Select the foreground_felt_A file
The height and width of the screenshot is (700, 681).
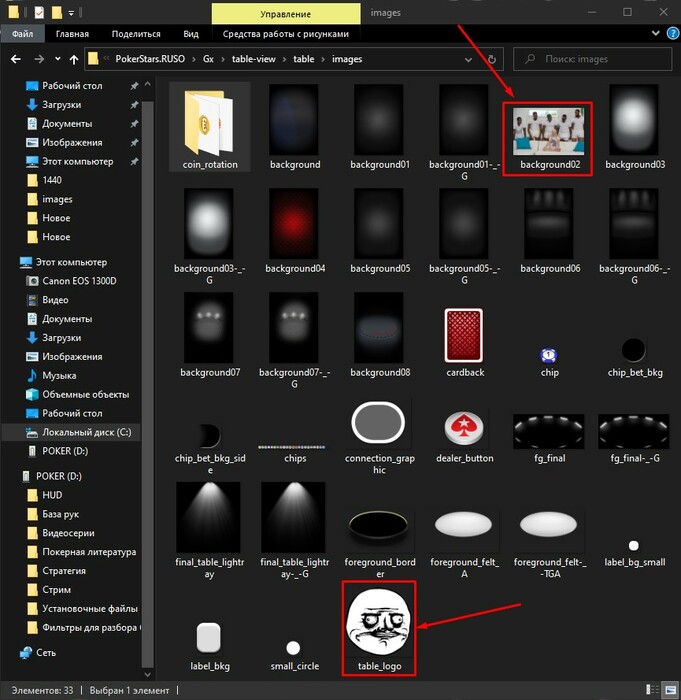pyautogui.click(x=464, y=543)
